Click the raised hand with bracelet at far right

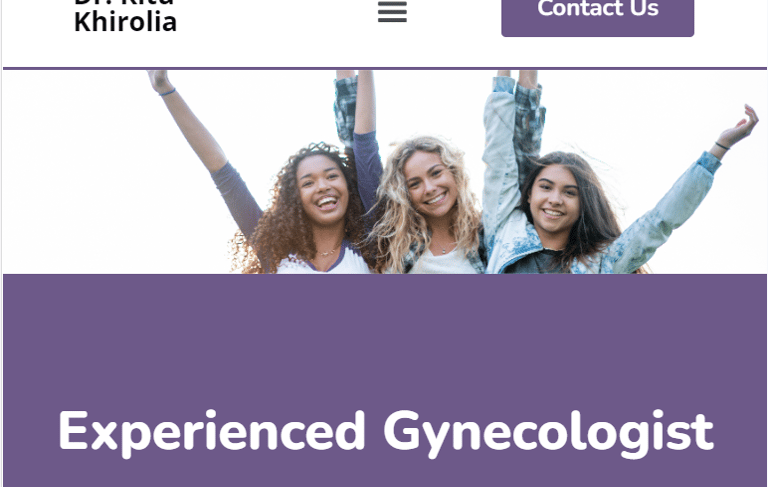740,128
